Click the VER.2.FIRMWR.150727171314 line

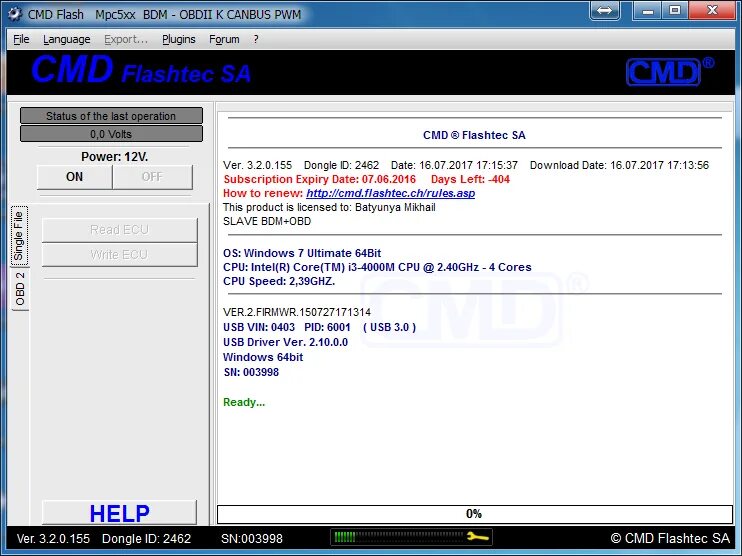[297, 312]
